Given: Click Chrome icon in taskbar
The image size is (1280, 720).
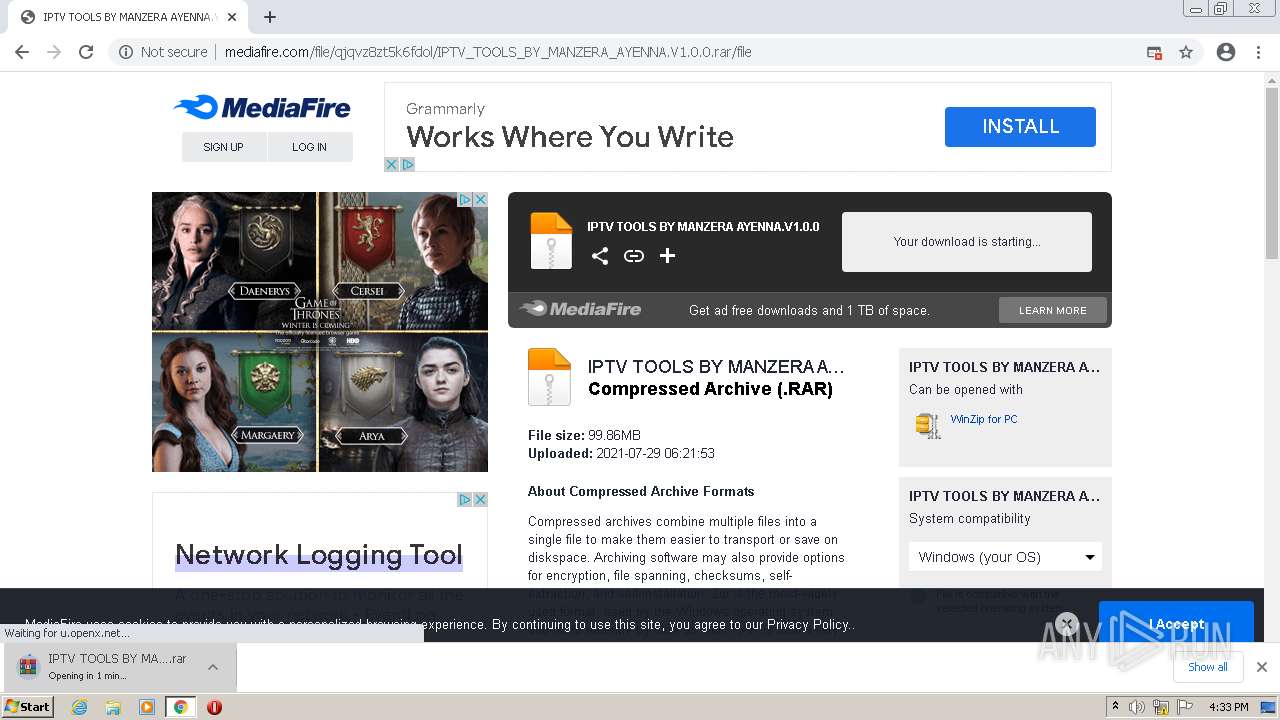Looking at the screenshot, I should click(180, 707).
